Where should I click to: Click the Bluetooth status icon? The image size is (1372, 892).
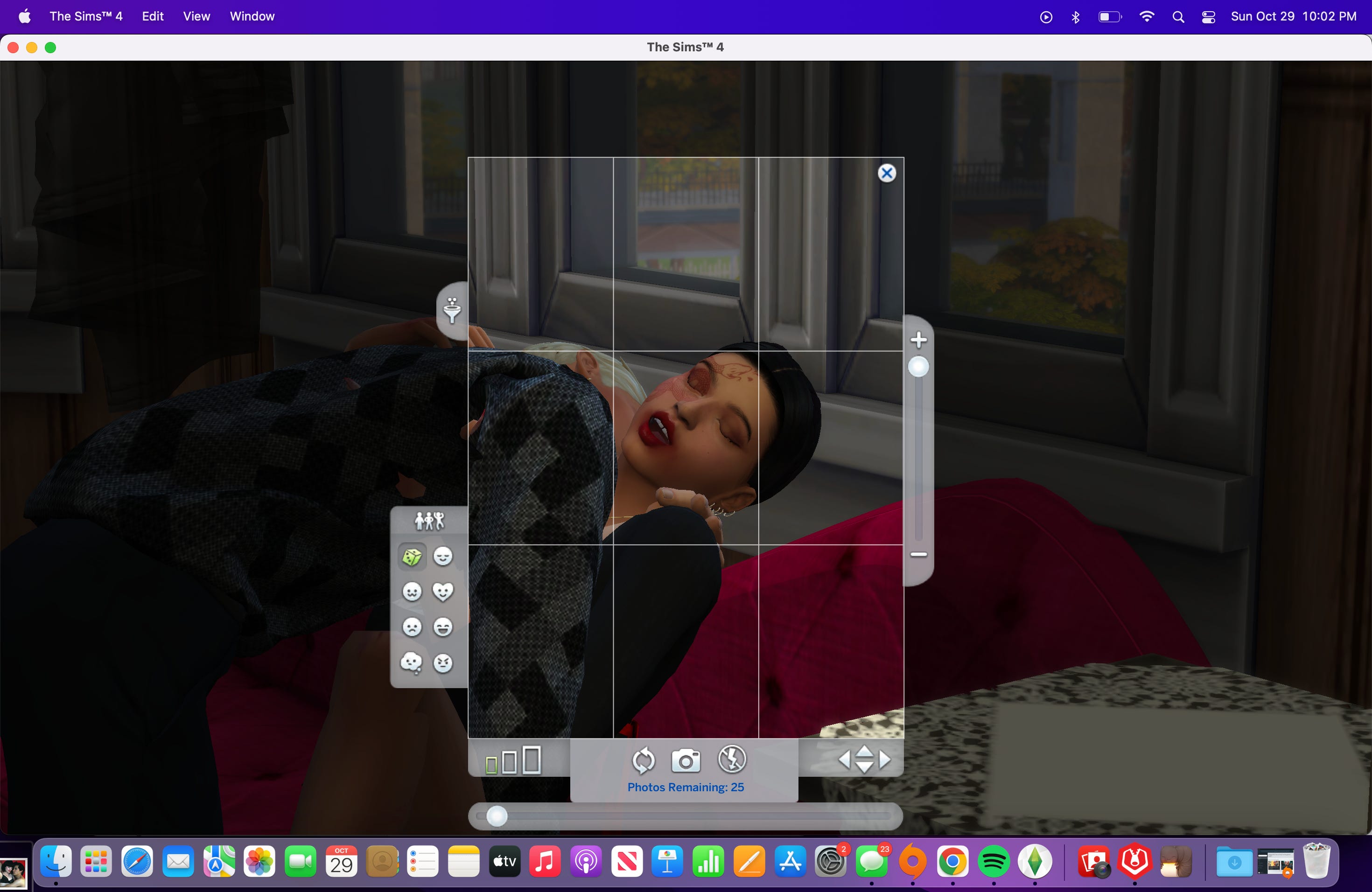pos(1075,17)
